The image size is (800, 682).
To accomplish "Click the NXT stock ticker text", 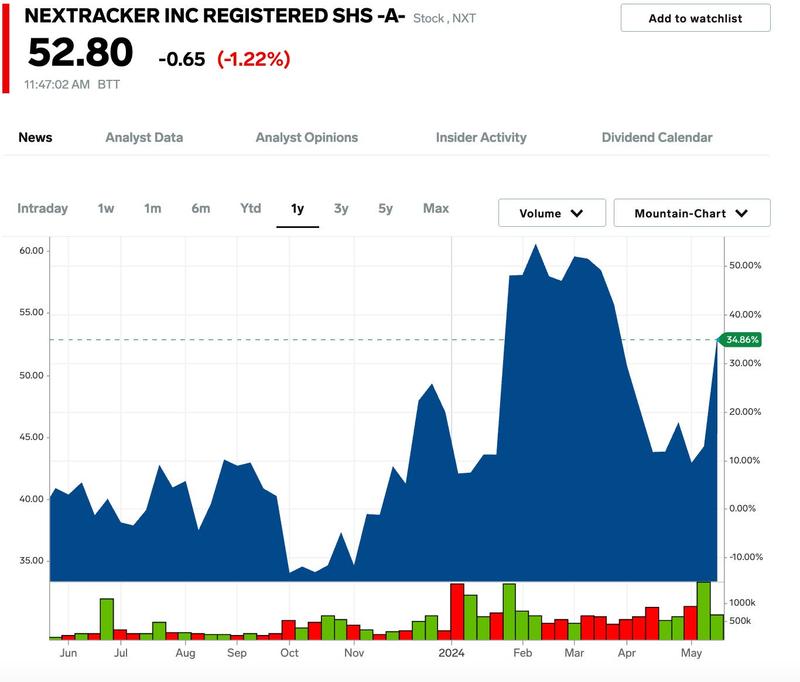I will click(464, 18).
